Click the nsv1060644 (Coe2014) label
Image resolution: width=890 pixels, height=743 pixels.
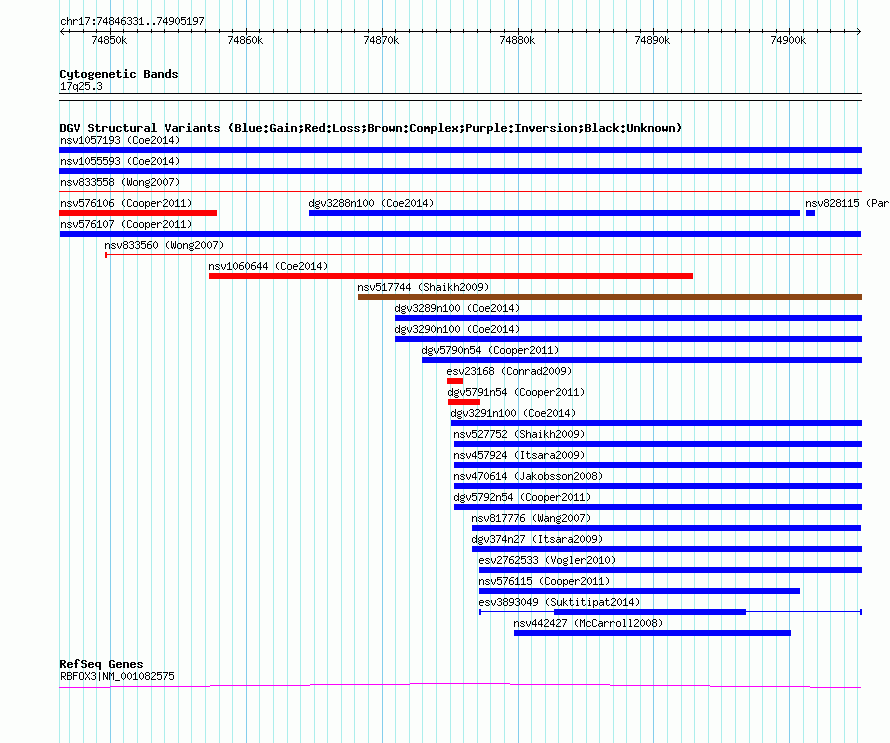[x=268, y=266]
